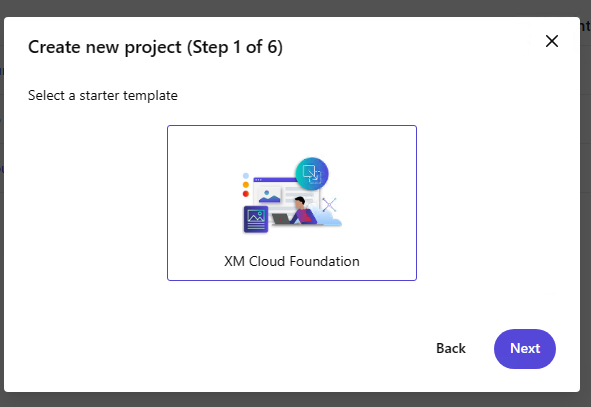591x407 pixels.
Task: Go back with the Back button
Action: point(451,349)
